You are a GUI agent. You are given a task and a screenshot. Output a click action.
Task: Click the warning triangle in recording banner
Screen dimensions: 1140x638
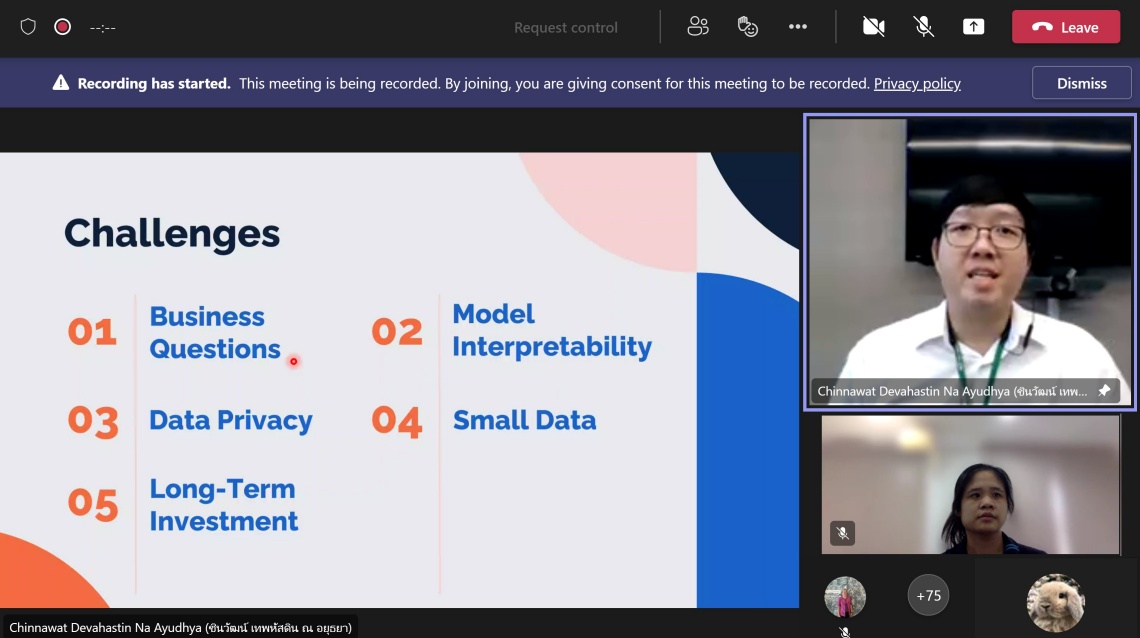pyautogui.click(x=61, y=84)
